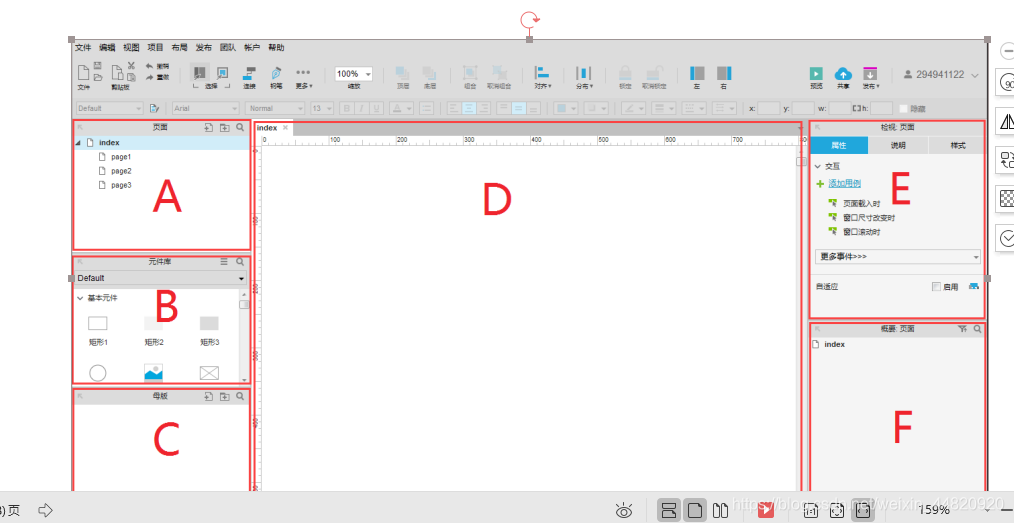Click the style painter icon beside Default style
The width and height of the screenshot is (1014, 523).
point(155,108)
